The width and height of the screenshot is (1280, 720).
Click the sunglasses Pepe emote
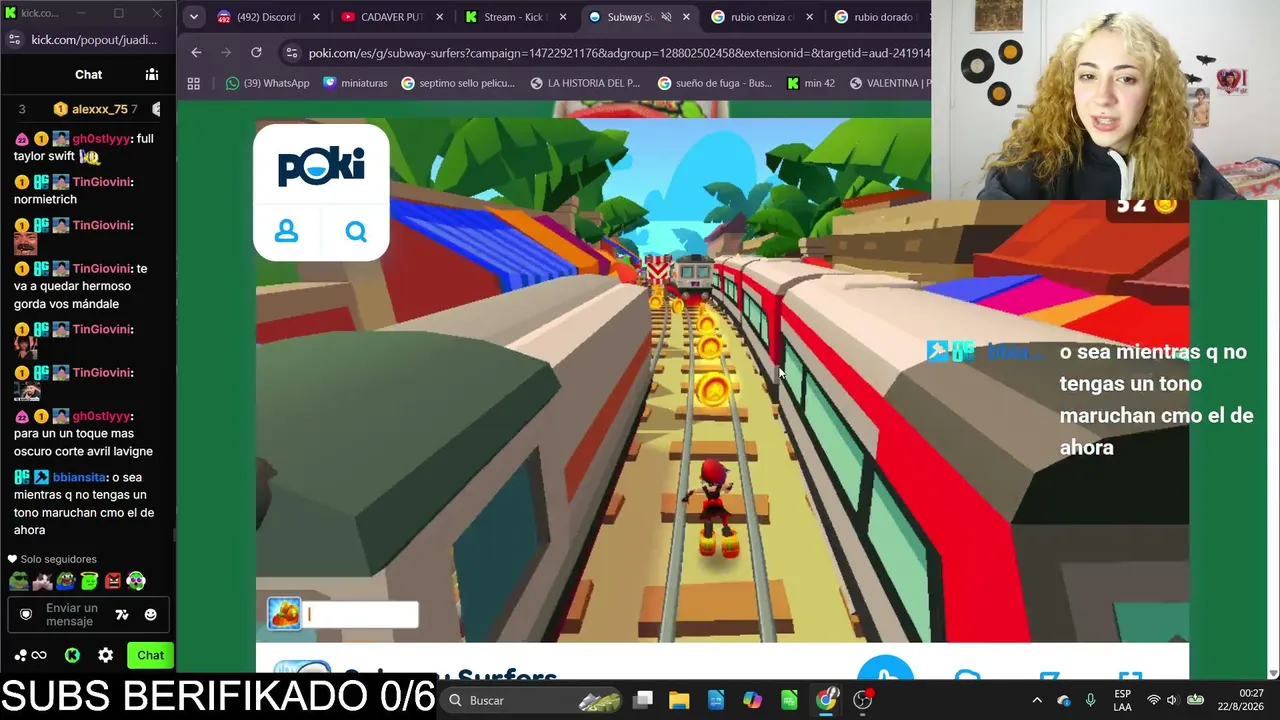pos(18,581)
